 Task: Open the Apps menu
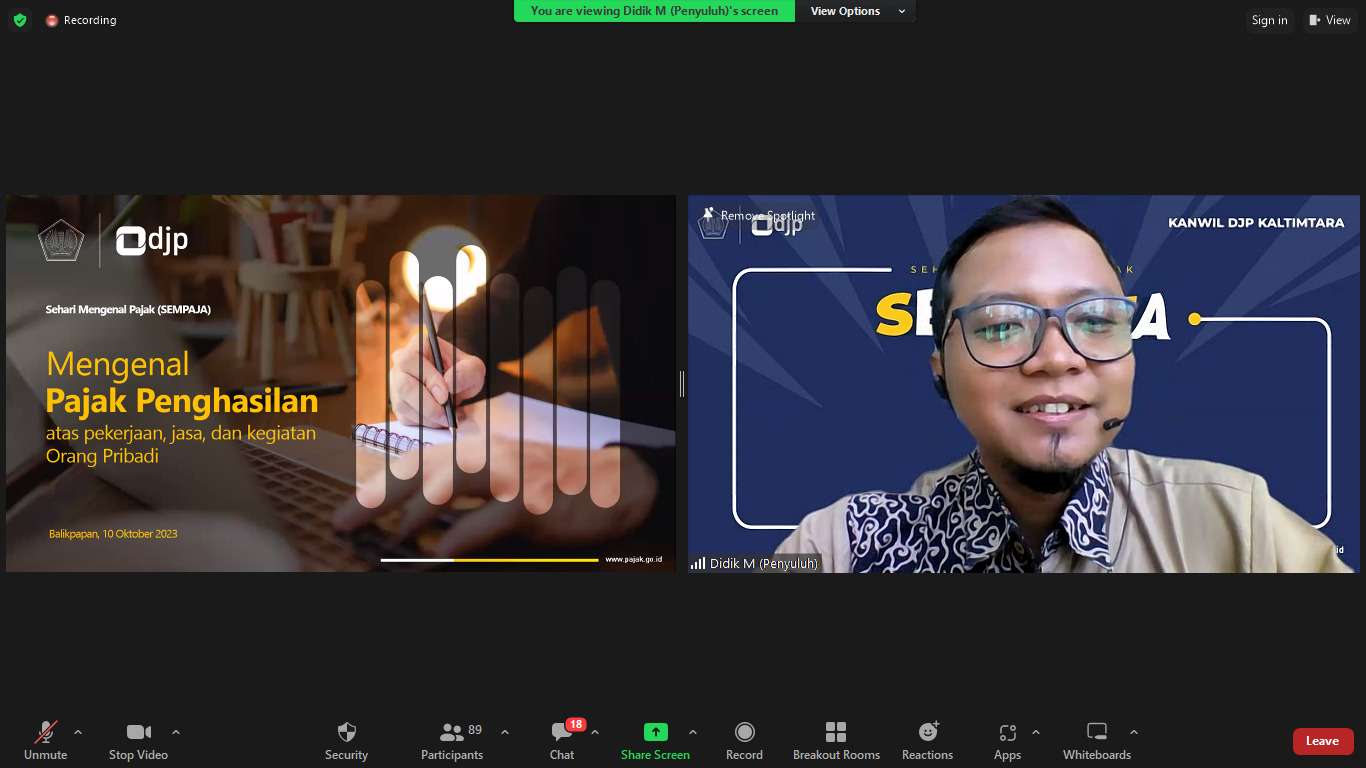tap(1007, 740)
